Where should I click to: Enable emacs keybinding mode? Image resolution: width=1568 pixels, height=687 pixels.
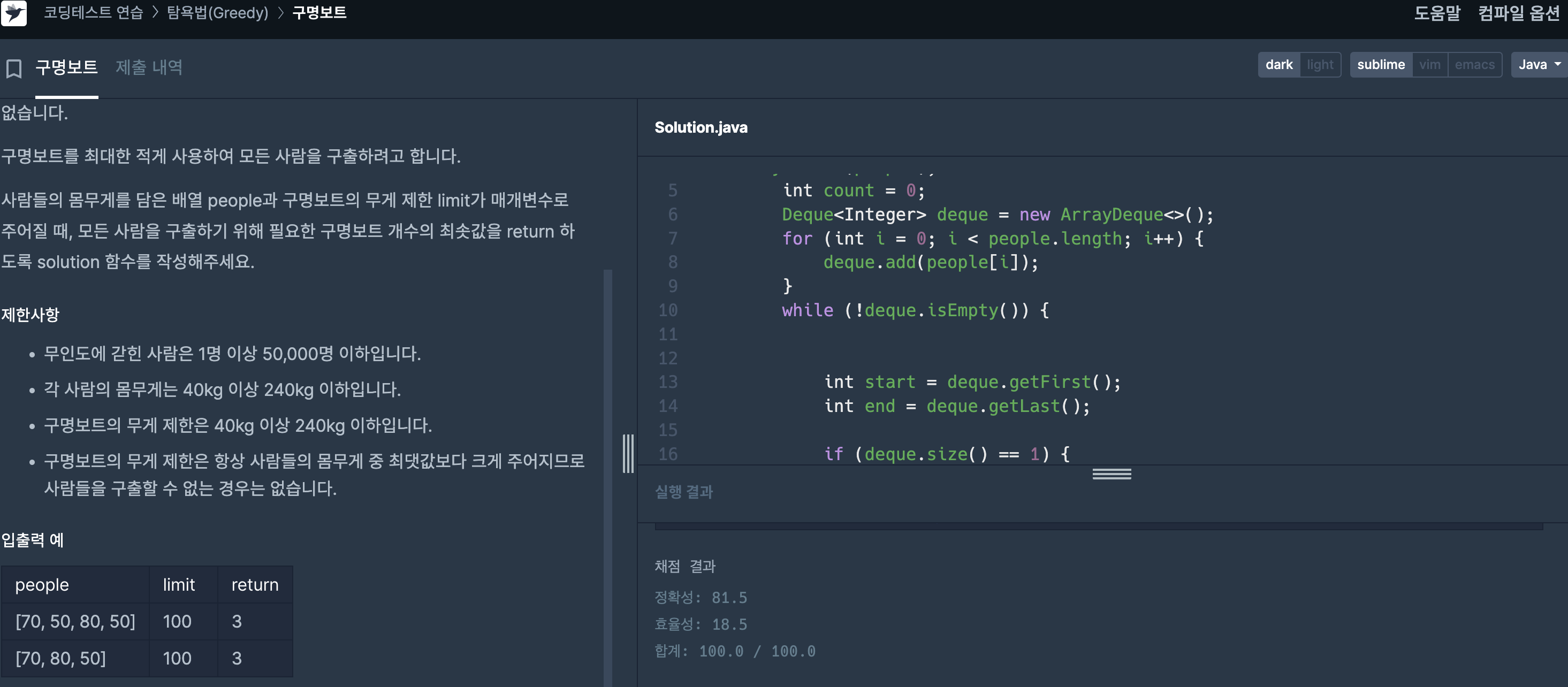pos(1474,65)
